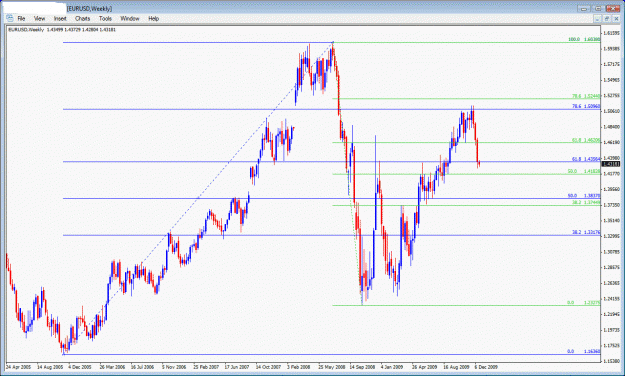Minimize the inner EURUSD chart window
The width and height of the screenshot is (625, 376).
click(x=597, y=18)
